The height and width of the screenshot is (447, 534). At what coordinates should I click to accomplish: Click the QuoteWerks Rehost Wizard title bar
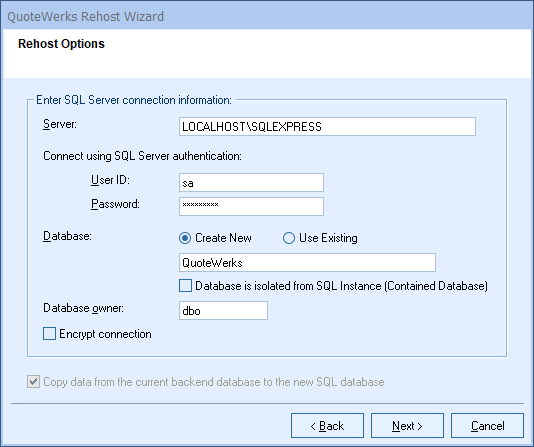click(x=267, y=16)
